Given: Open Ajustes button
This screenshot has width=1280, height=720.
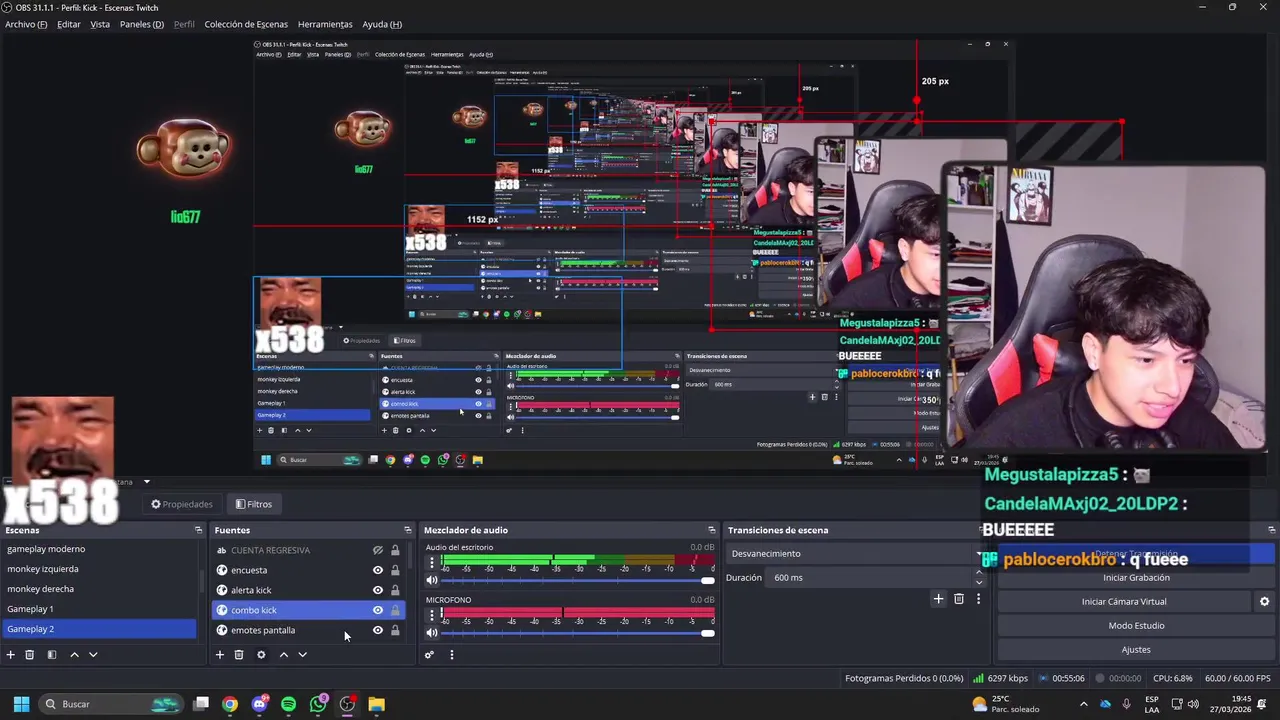Looking at the screenshot, I should click(1136, 650).
